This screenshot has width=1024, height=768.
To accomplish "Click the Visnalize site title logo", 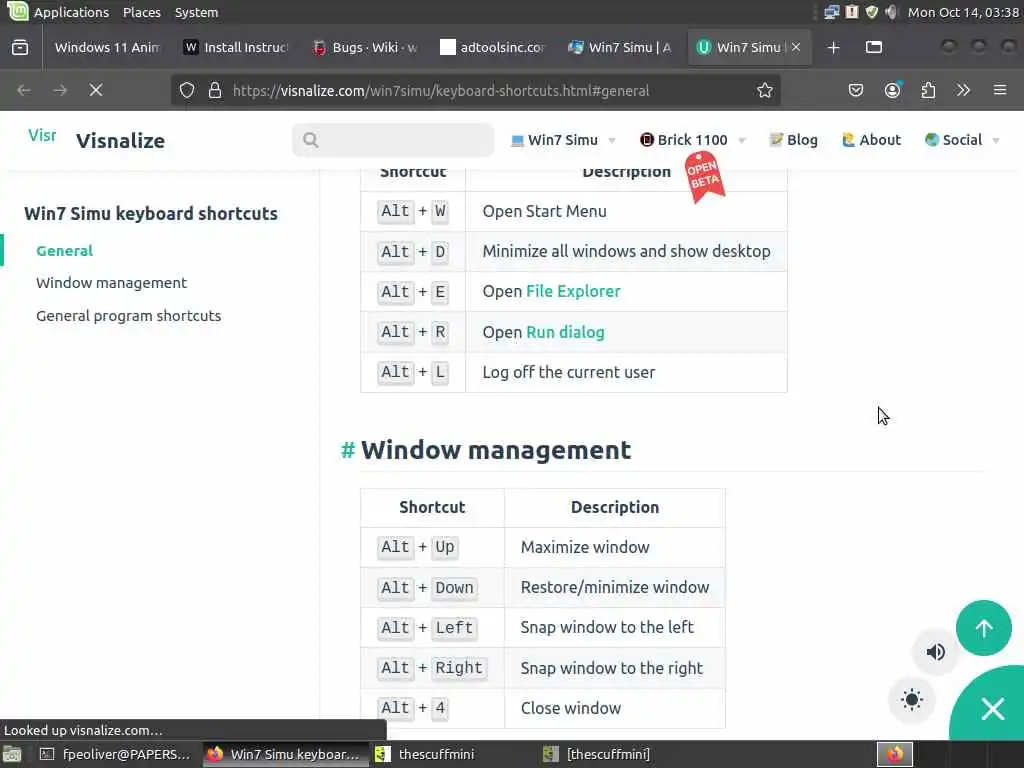I will point(120,140).
